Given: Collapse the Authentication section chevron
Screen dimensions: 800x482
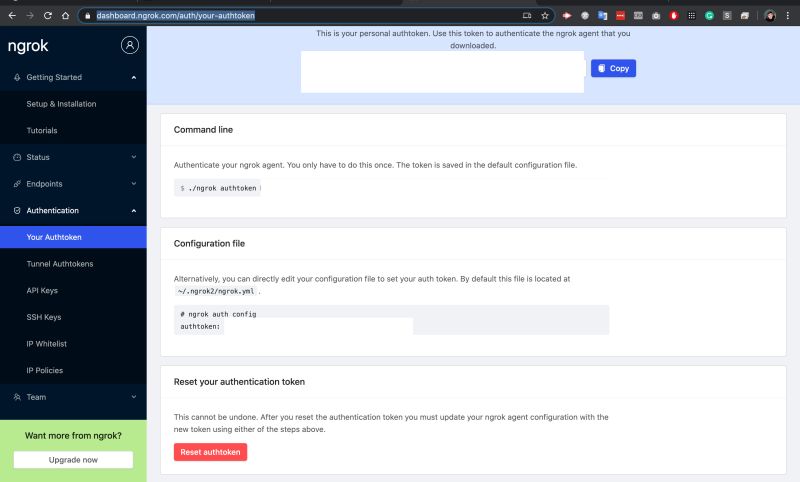Looking at the screenshot, I should pos(134,211).
